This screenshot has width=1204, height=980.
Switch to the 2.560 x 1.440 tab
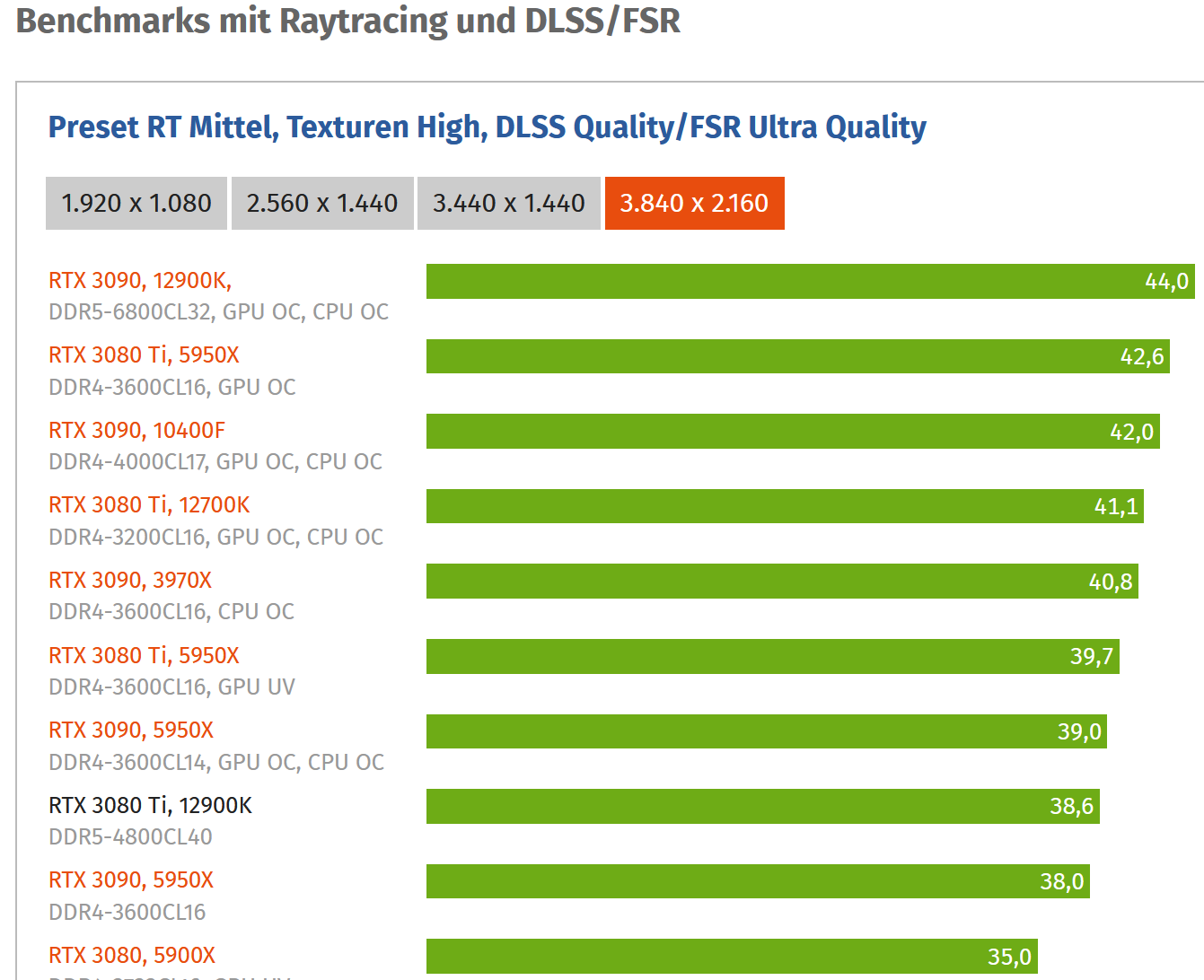322,204
